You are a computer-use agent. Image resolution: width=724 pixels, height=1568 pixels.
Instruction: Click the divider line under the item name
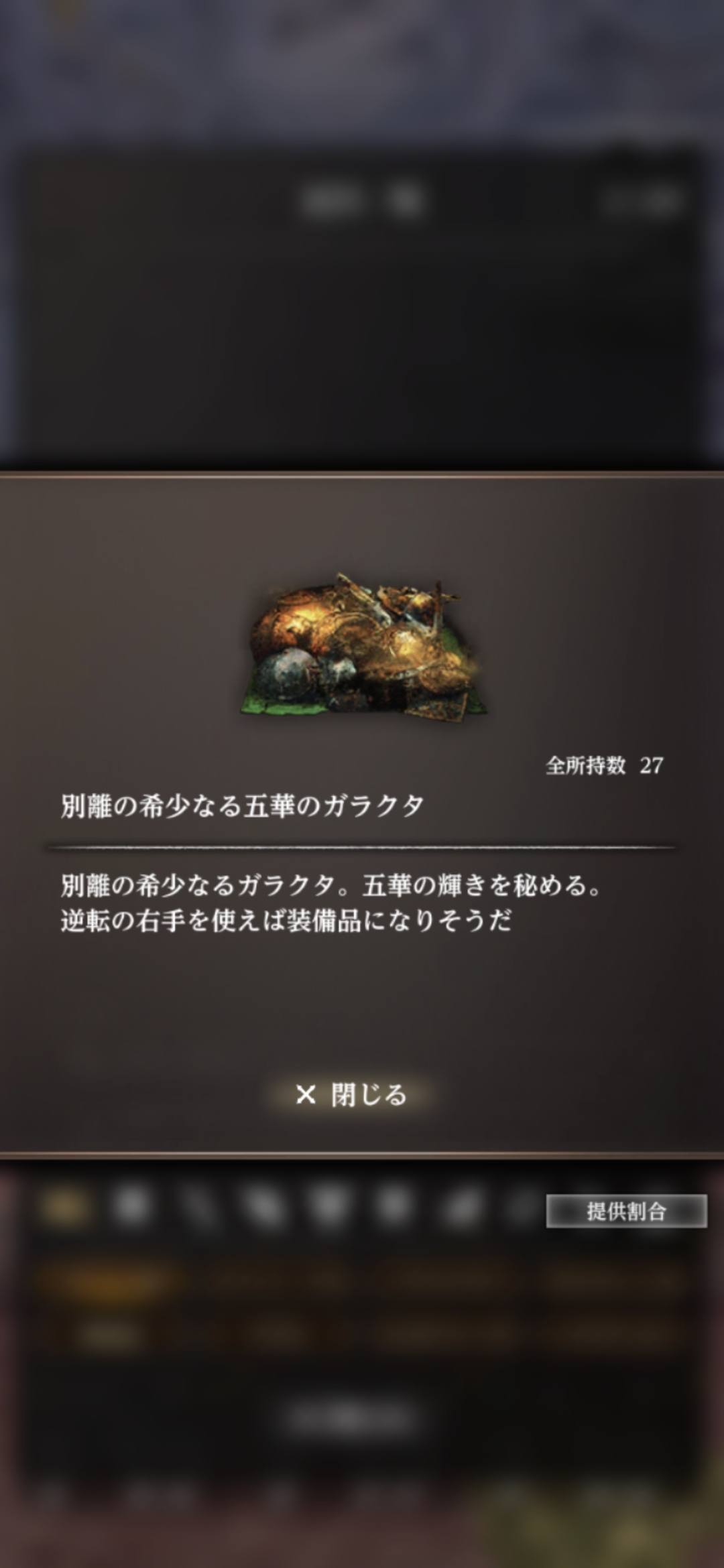[x=362, y=848]
